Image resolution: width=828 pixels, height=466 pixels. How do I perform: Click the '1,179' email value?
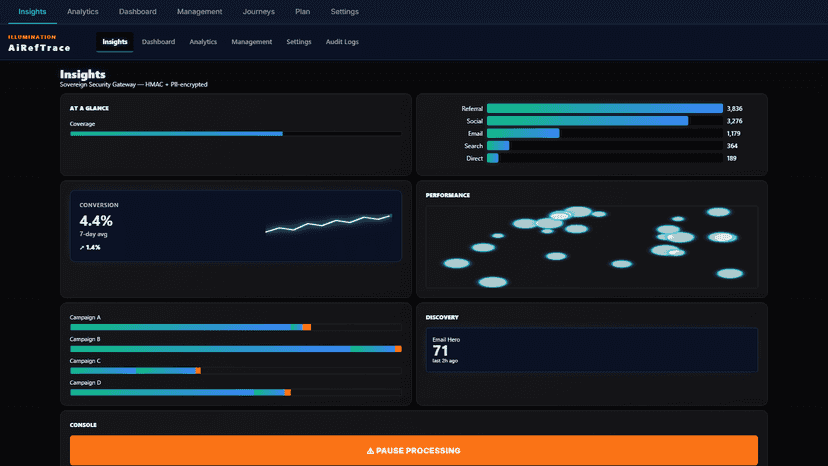[733, 134]
